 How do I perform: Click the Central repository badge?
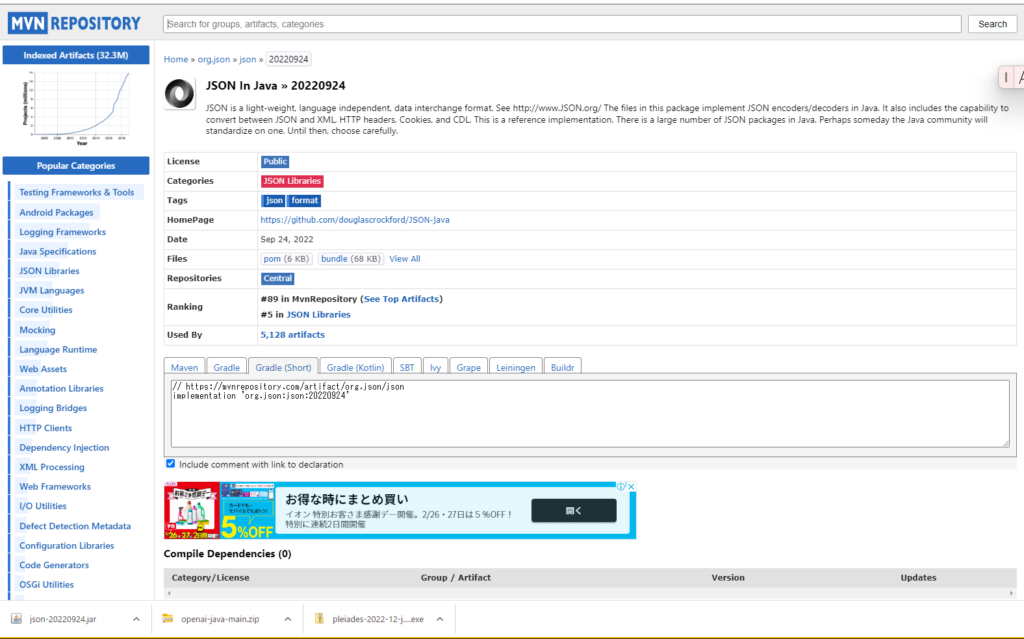[x=277, y=278]
